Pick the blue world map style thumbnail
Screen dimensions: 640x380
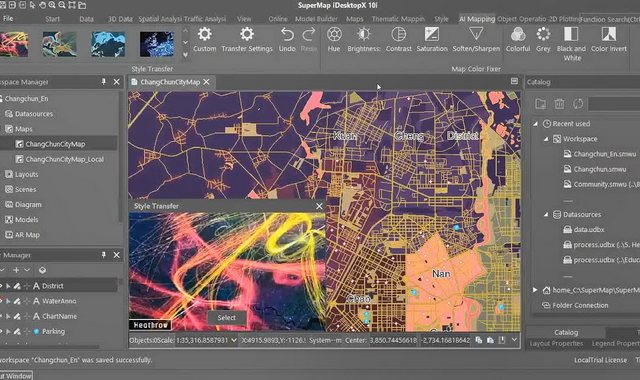pyautogui.click(x=108, y=44)
